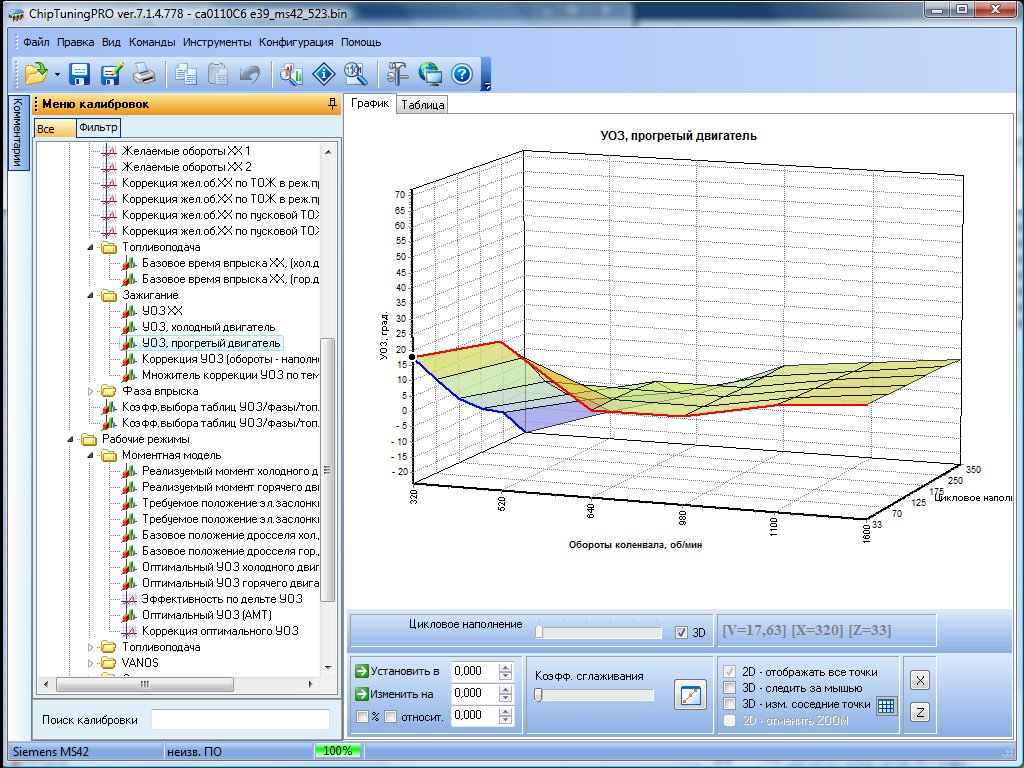
Task: Collapse the 'Зажигание' folder in the tree
Action: [x=89, y=295]
